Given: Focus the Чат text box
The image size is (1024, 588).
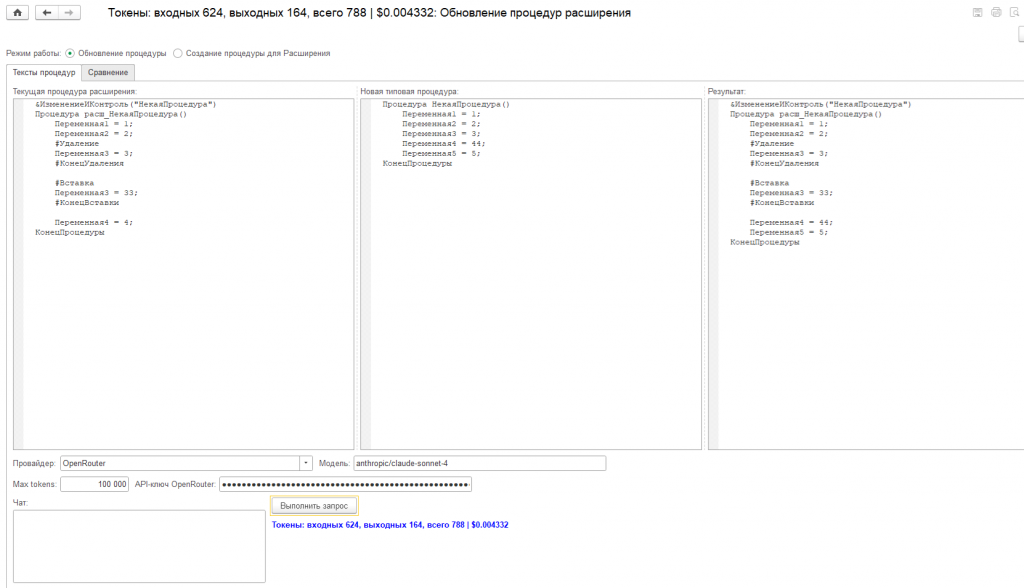Looking at the screenshot, I should click(139, 546).
